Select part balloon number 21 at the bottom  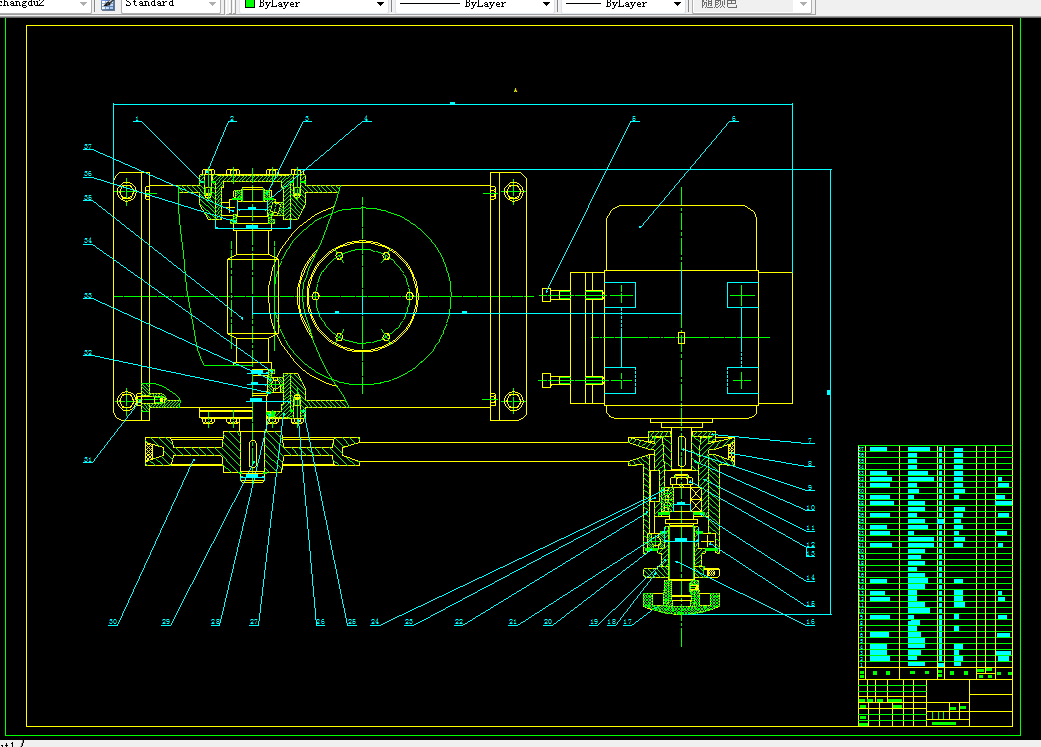(513, 622)
